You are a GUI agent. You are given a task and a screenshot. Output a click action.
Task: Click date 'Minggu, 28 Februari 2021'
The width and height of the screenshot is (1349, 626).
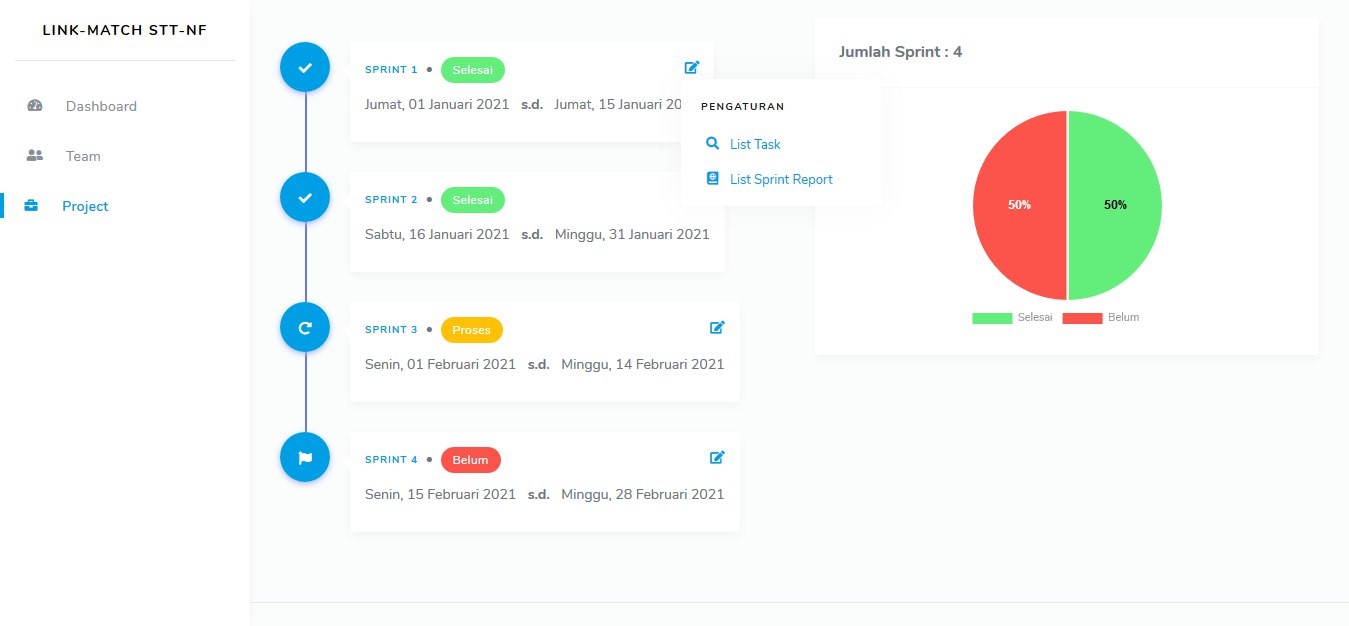[x=643, y=494]
